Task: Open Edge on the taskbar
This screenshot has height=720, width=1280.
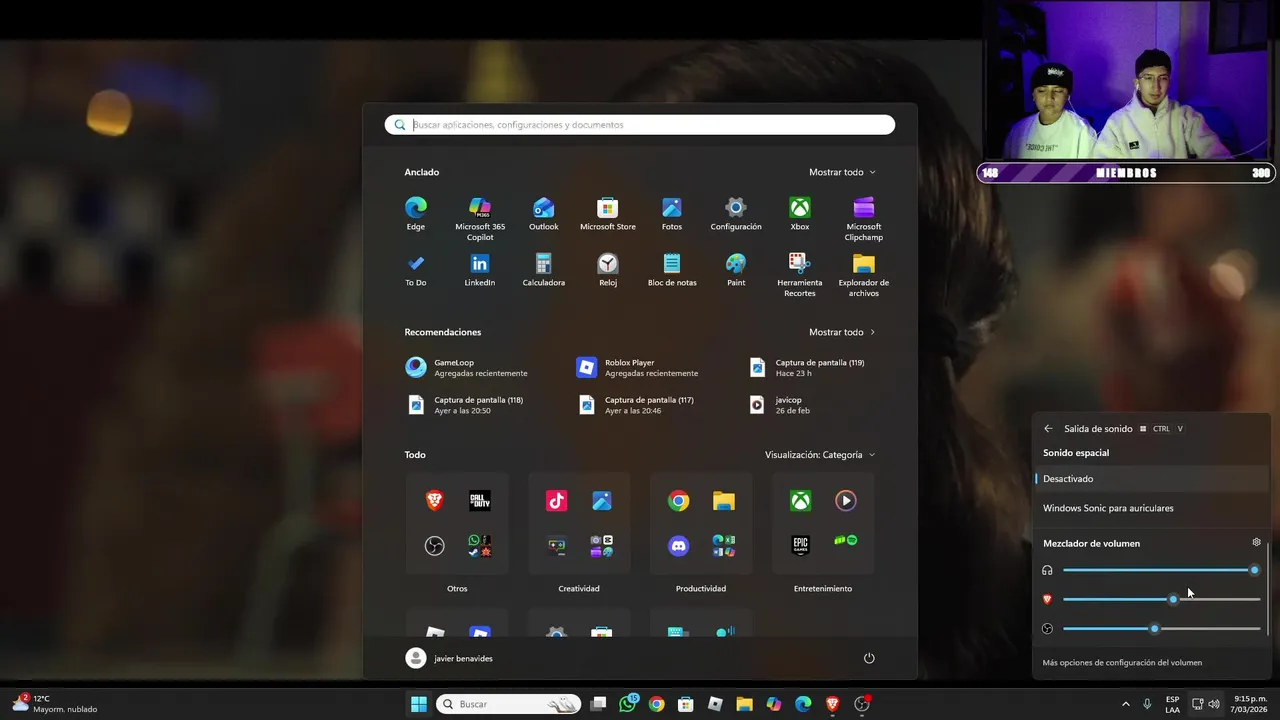Action: click(803, 704)
